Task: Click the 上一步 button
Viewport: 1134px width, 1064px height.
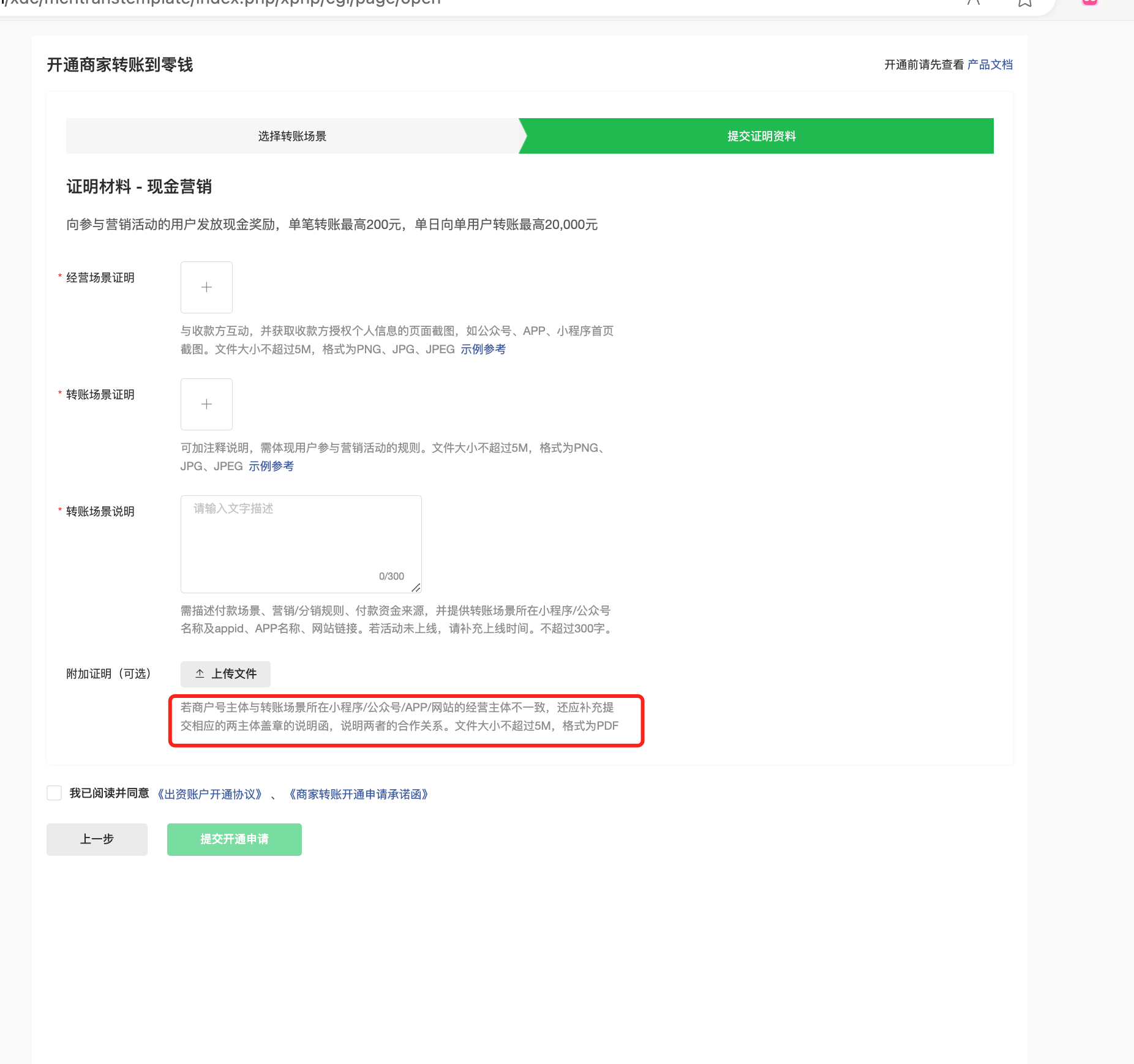Action: pos(97,839)
